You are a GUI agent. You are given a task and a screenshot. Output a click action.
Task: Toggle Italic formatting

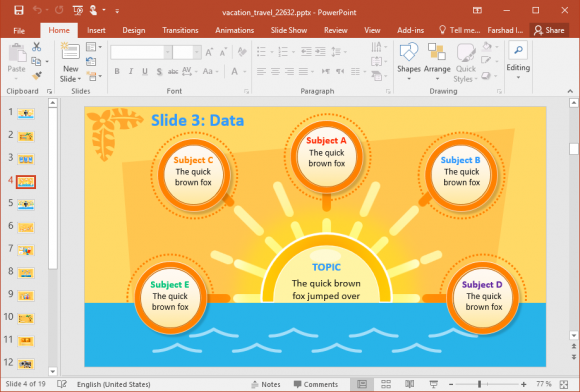tap(131, 71)
